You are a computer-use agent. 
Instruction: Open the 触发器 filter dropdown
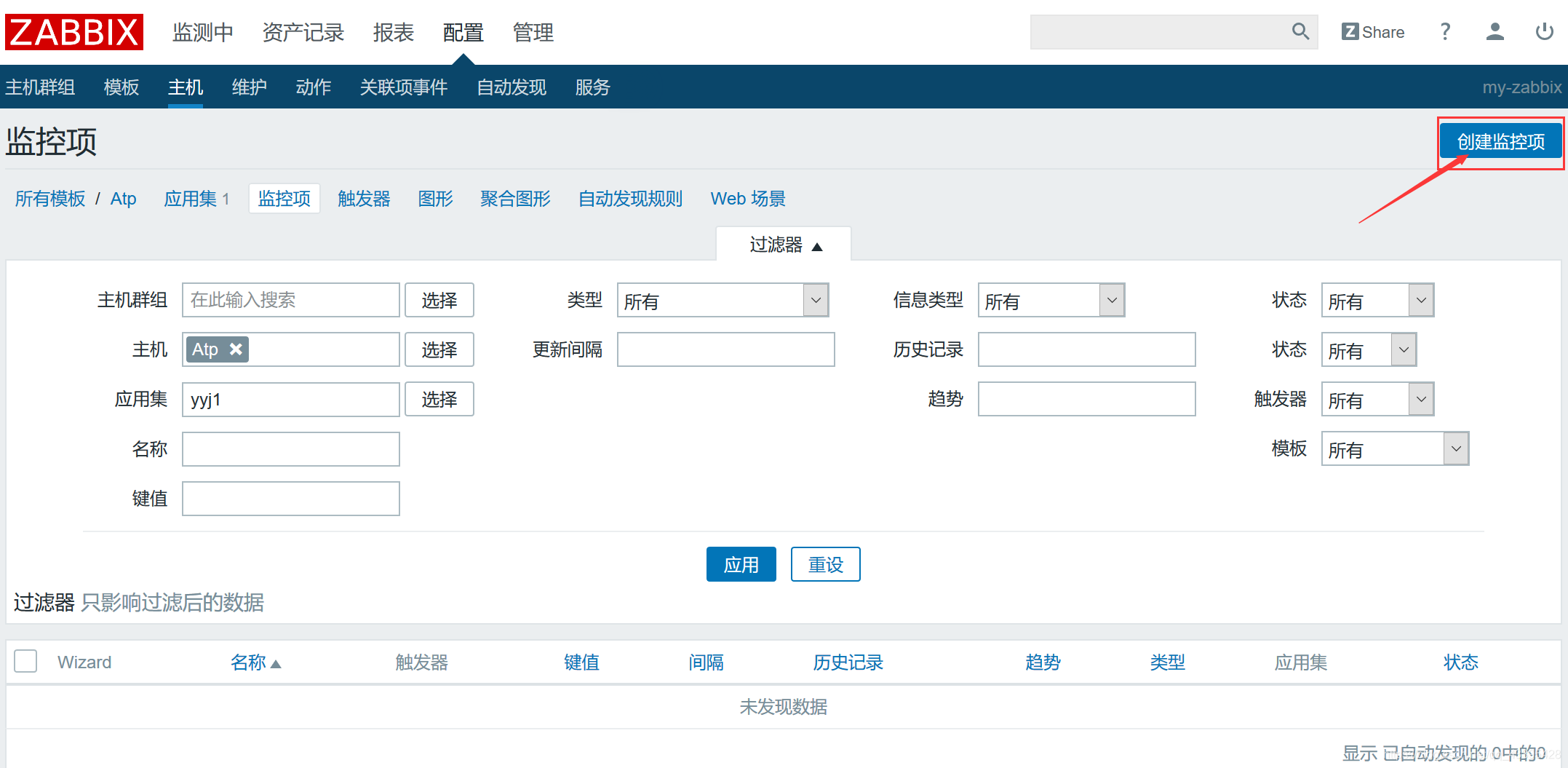1377,399
